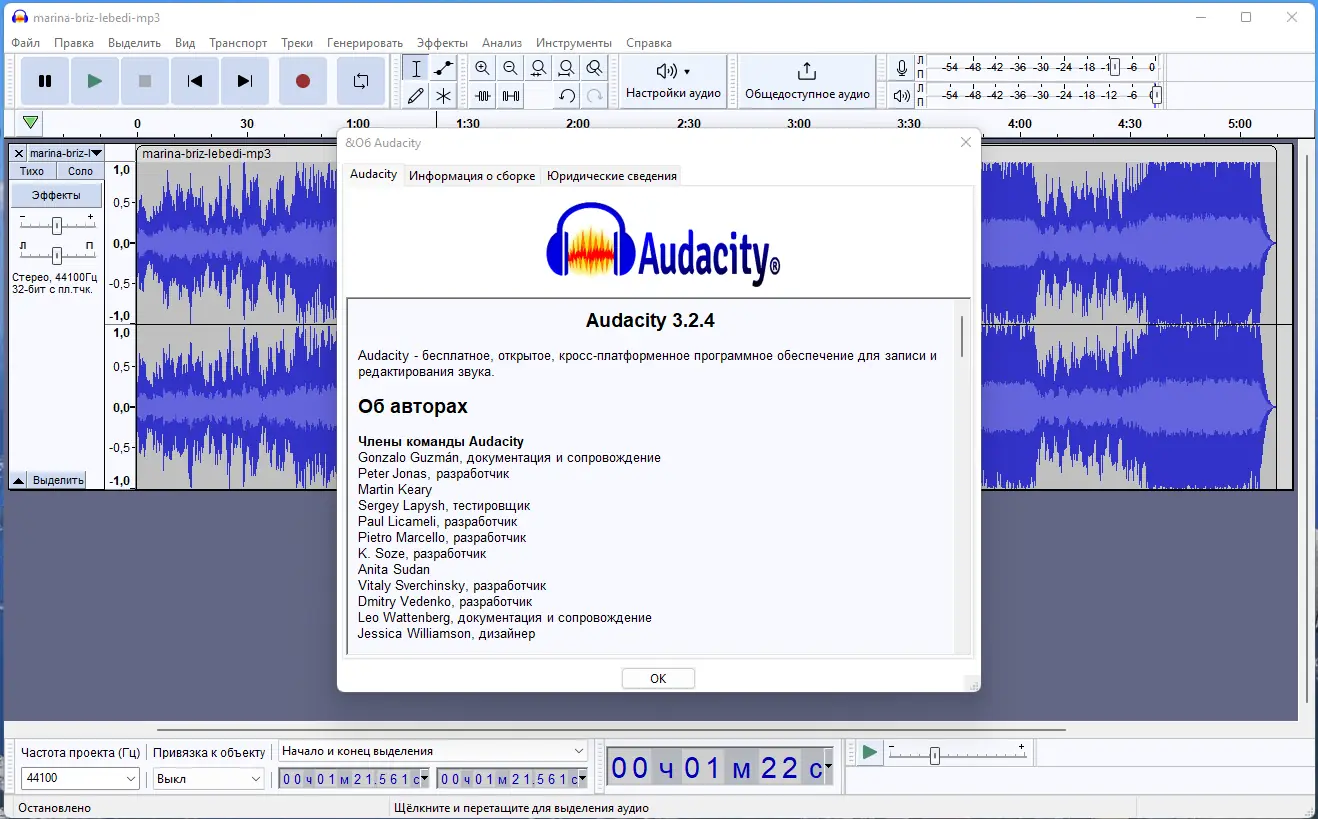This screenshot has height=819, width=1318.
Task: Open the large time display format arrow
Action: 828,767
